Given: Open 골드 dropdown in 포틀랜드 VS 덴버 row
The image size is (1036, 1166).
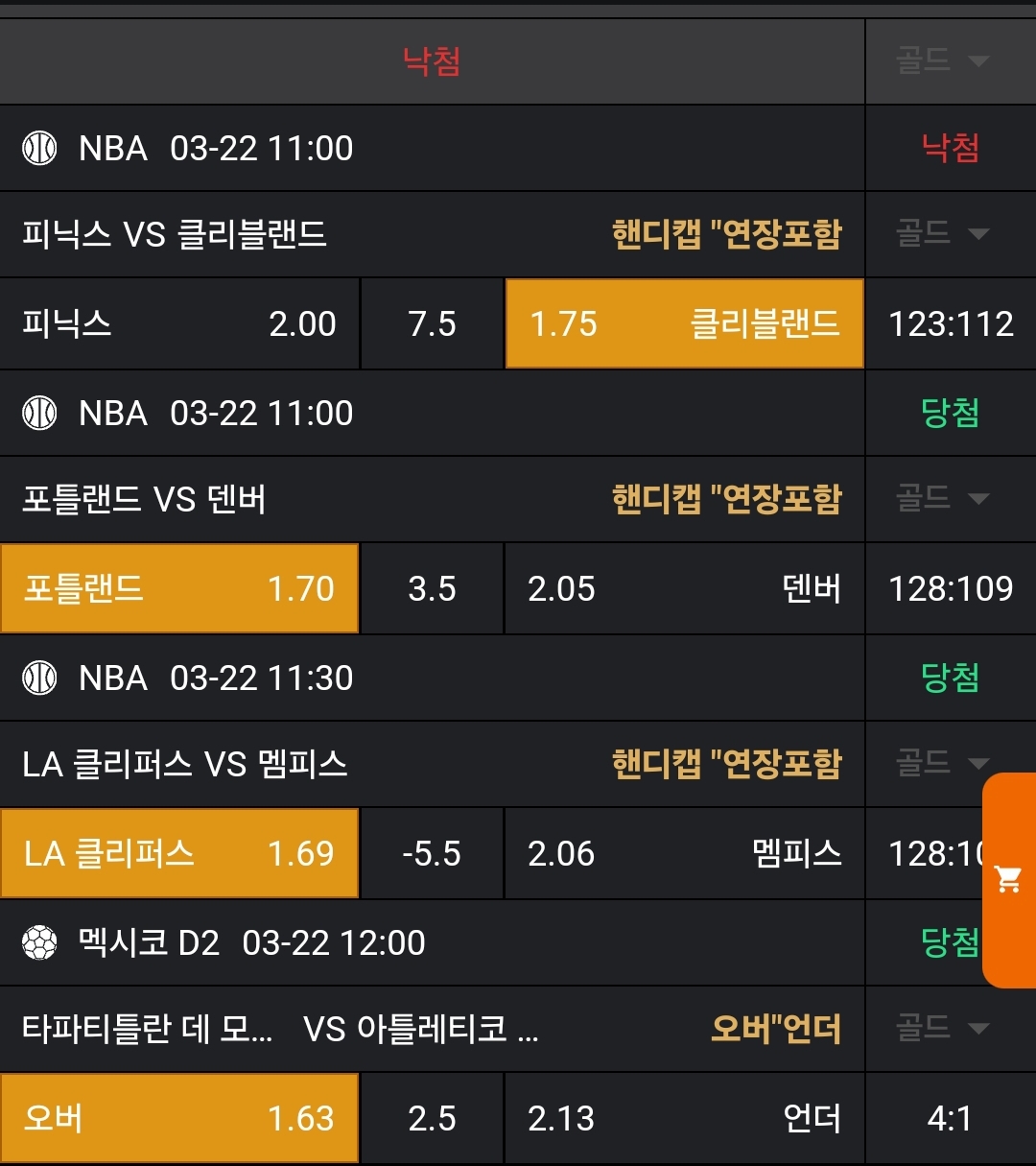Looking at the screenshot, I should click(942, 498).
